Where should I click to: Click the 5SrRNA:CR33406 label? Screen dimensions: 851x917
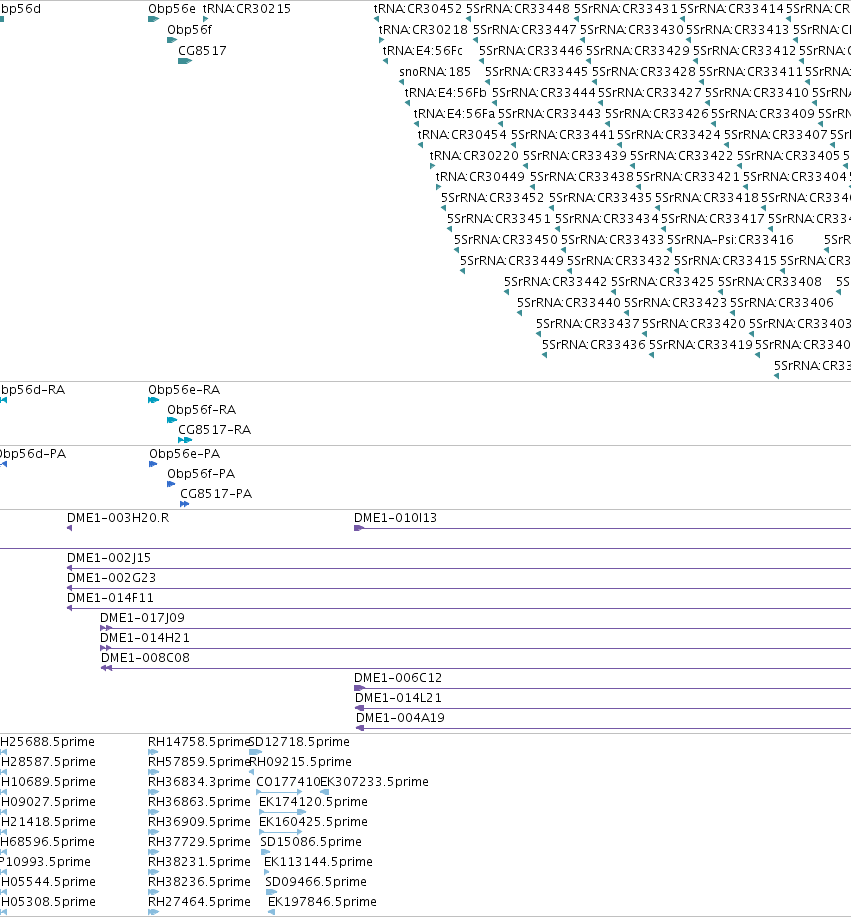[782, 303]
